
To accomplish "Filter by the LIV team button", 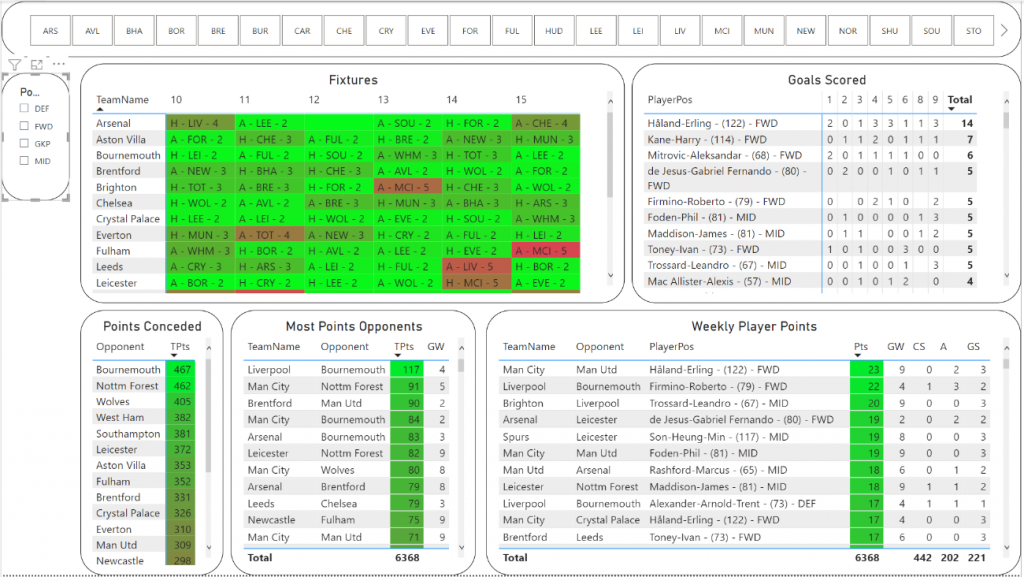I will tap(680, 31).
